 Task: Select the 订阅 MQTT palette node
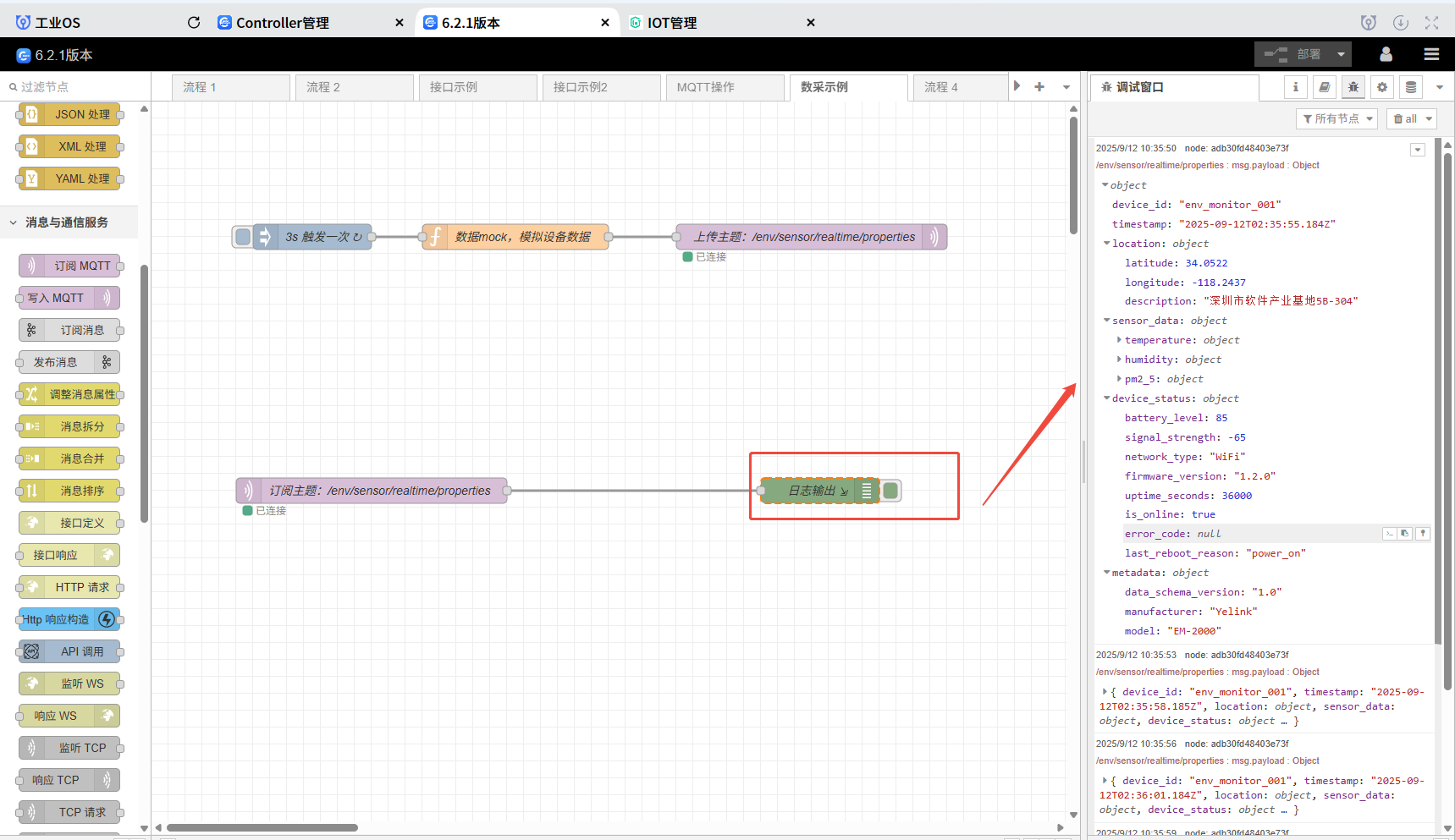69,266
